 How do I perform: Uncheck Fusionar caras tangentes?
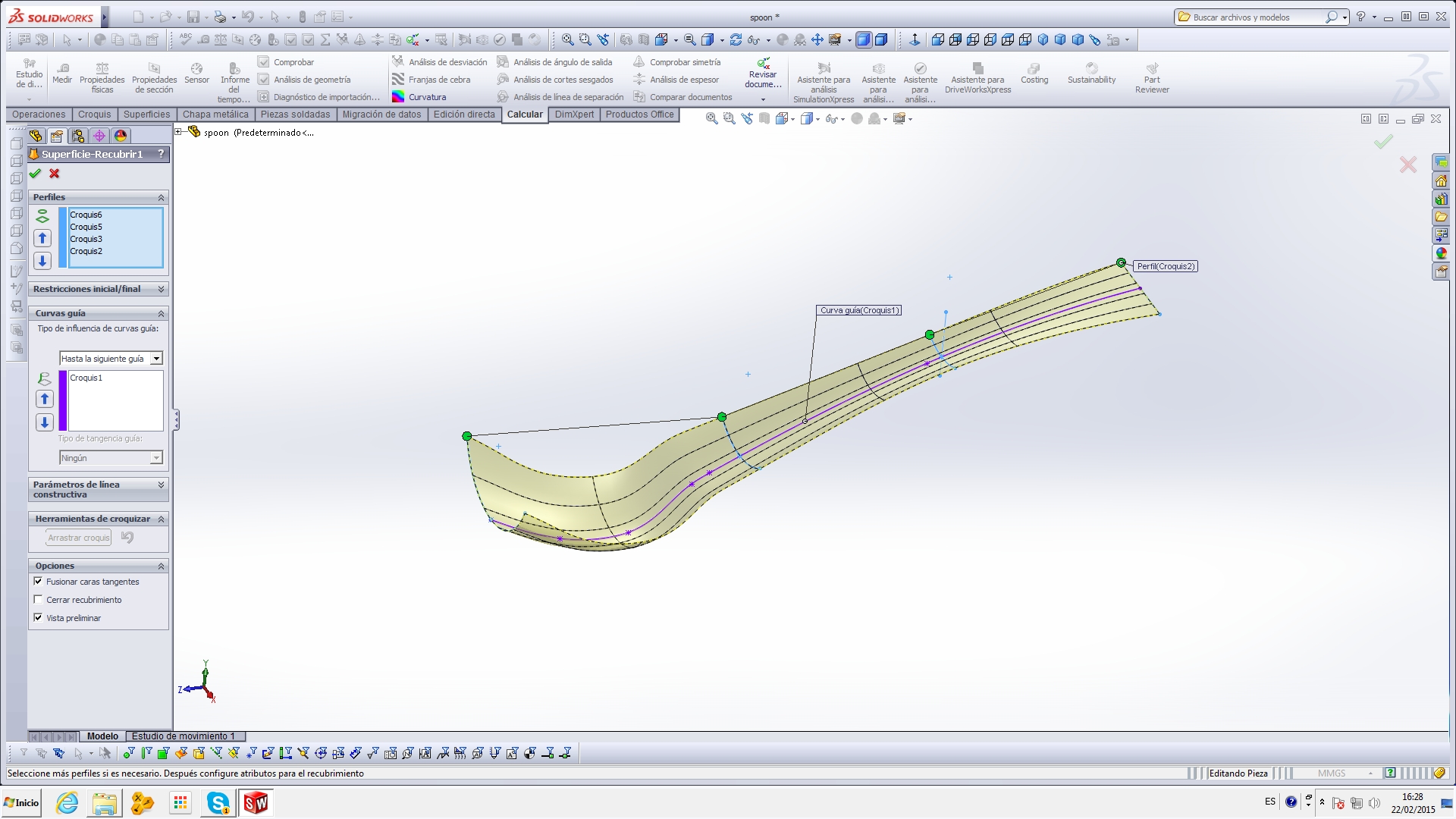pyautogui.click(x=38, y=582)
